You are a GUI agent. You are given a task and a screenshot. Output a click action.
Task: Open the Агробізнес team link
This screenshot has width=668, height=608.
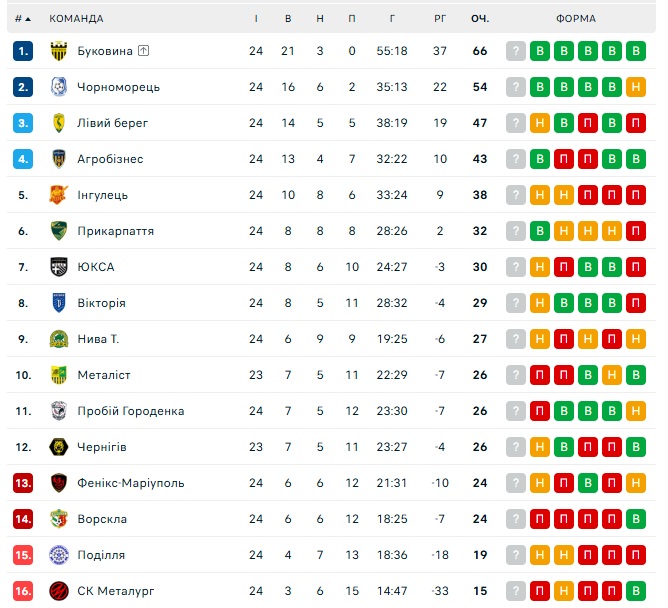click(x=110, y=159)
